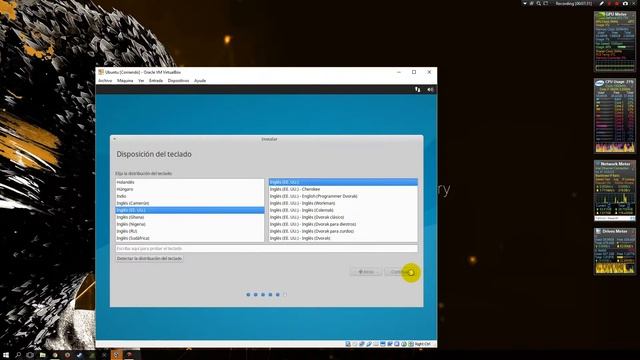640x360 pixels.
Task: Select Inglés (Dvorak para zurdos) variant
Action: [x=343, y=231]
